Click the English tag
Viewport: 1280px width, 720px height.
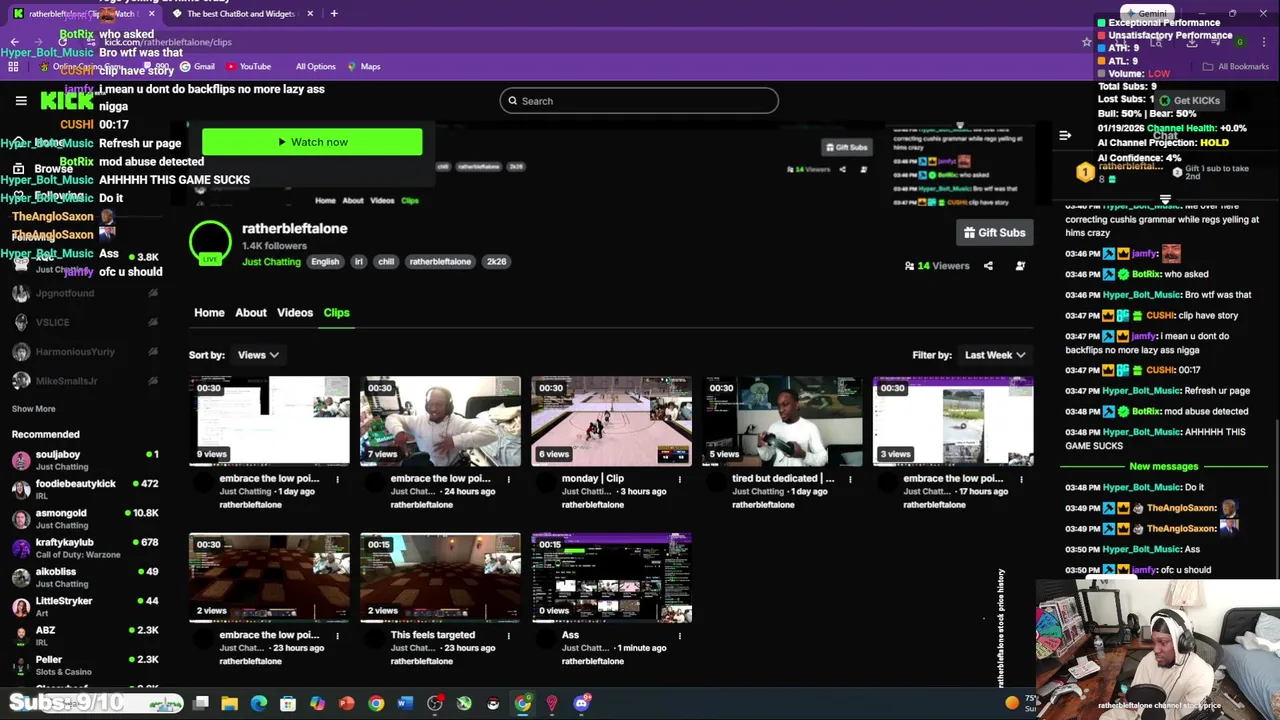point(325,262)
